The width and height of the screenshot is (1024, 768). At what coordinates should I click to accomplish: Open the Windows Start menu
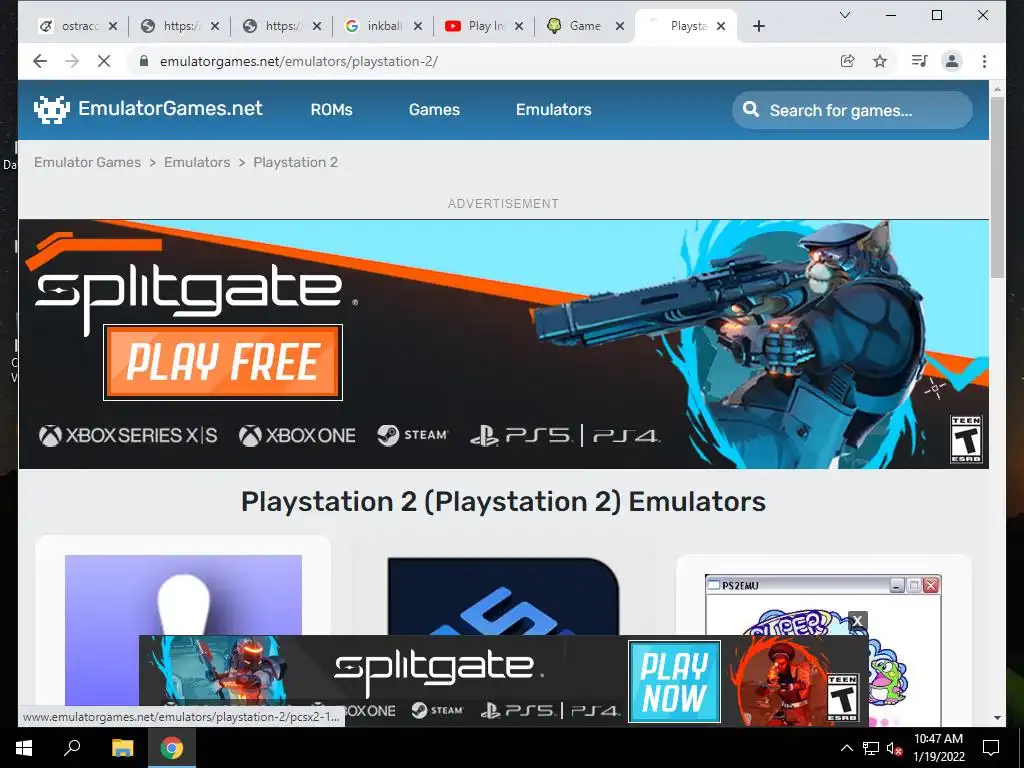coord(24,748)
